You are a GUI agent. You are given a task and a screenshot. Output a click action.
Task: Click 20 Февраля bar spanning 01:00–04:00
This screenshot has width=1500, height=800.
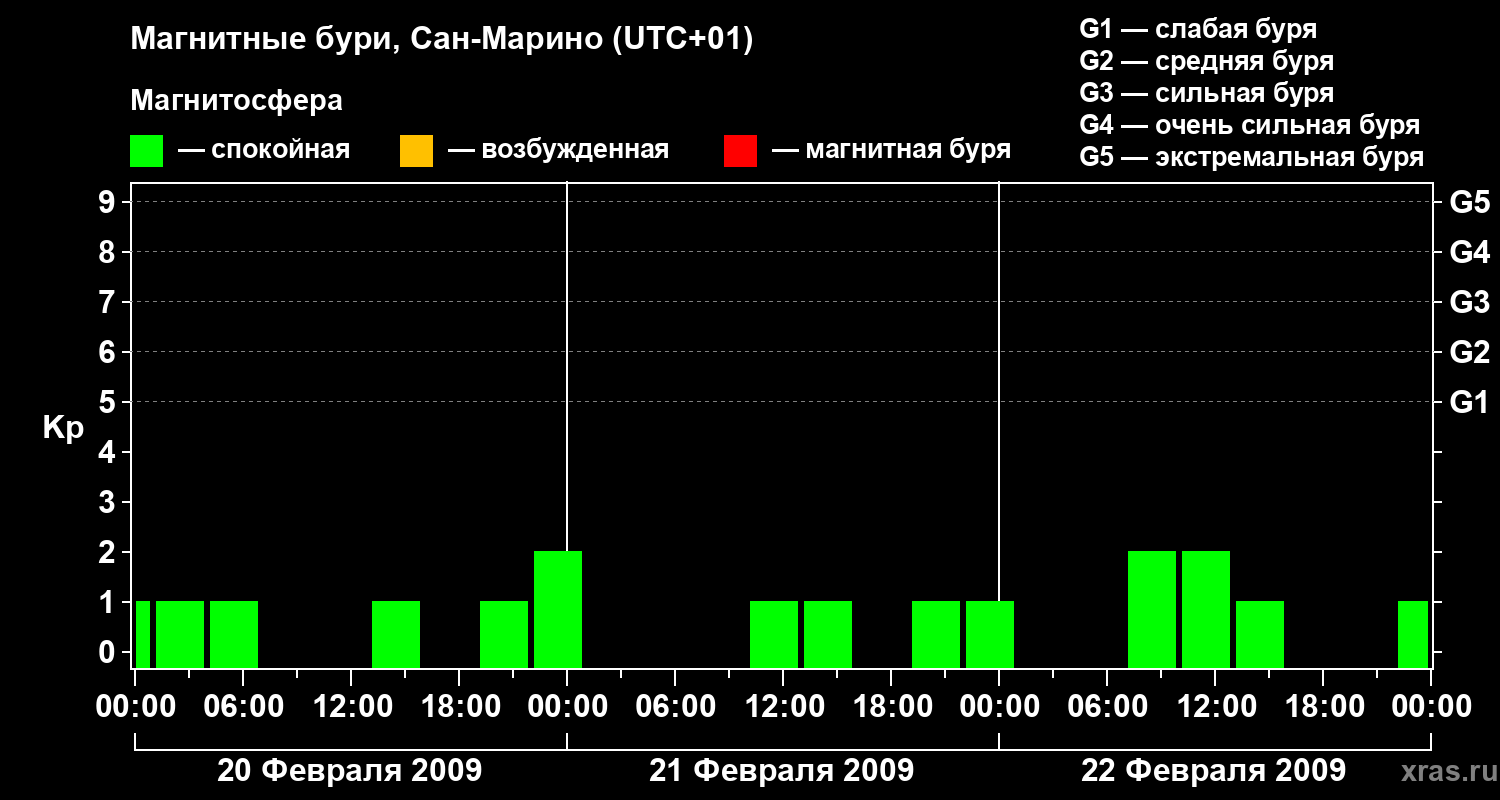tap(180, 634)
